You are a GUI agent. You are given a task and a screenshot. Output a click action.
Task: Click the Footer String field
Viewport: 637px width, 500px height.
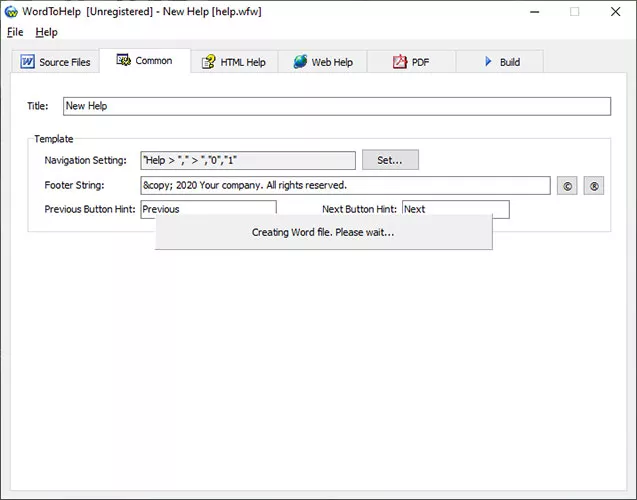point(345,186)
